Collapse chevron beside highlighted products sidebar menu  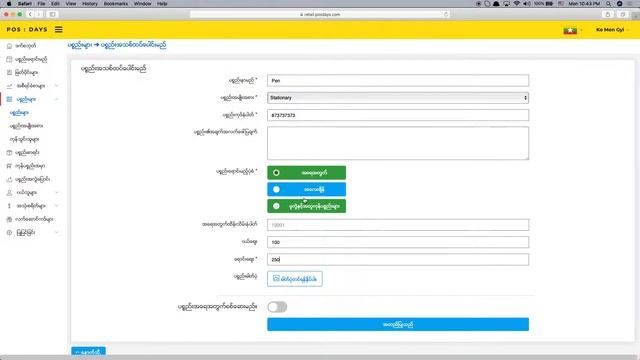[x=56, y=99]
